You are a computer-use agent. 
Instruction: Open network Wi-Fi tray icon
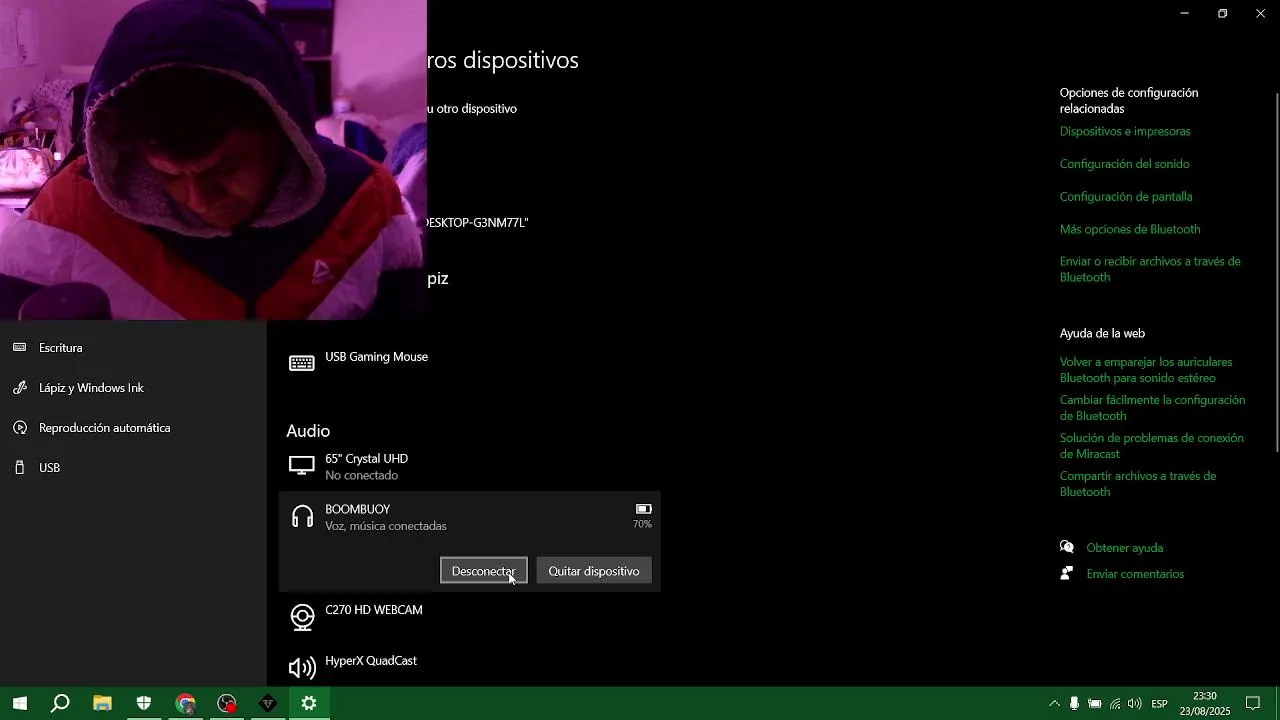click(x=1115, y=704)
